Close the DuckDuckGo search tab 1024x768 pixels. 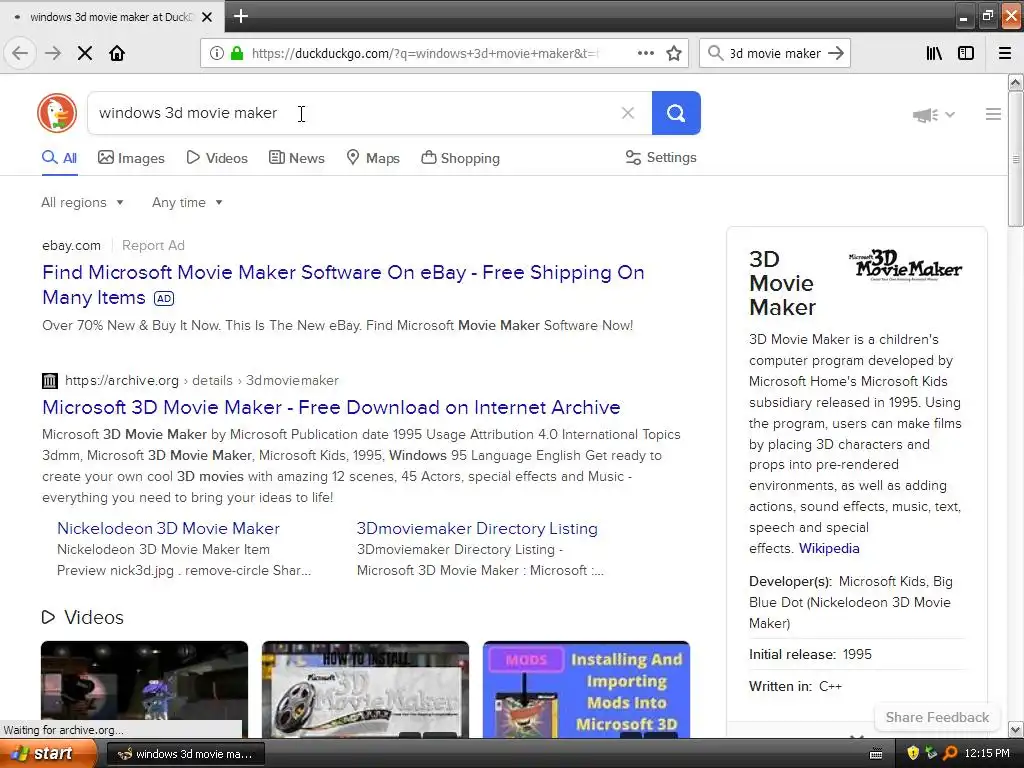207,17
